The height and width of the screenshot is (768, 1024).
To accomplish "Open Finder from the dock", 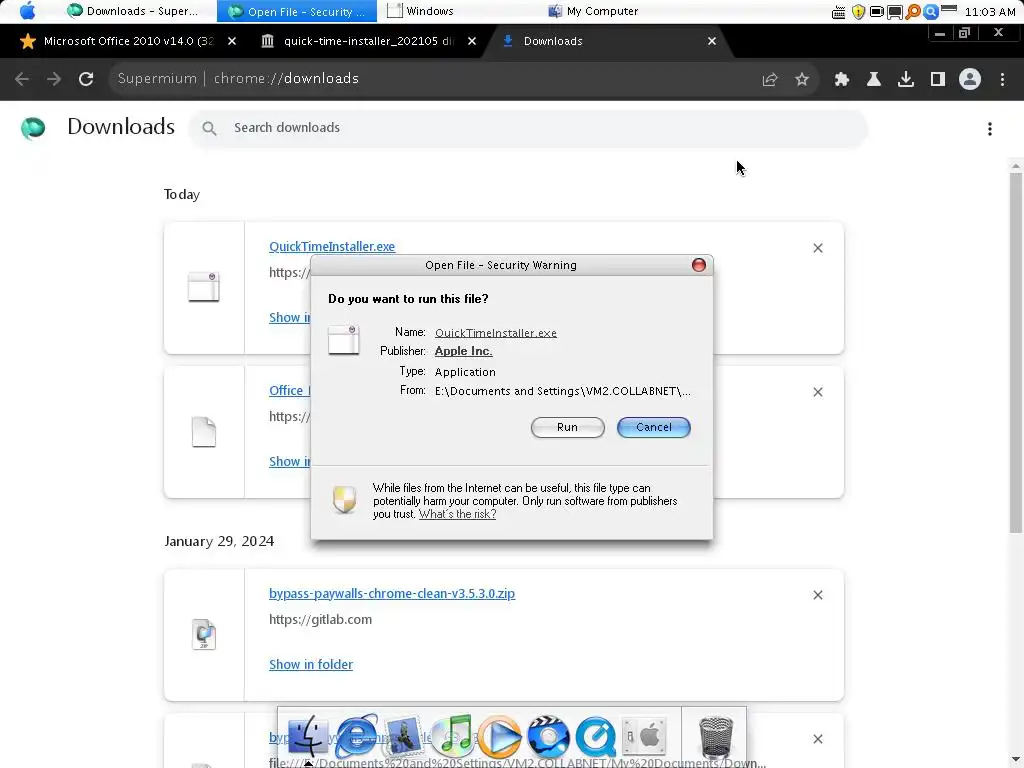I will coord(308,737).
